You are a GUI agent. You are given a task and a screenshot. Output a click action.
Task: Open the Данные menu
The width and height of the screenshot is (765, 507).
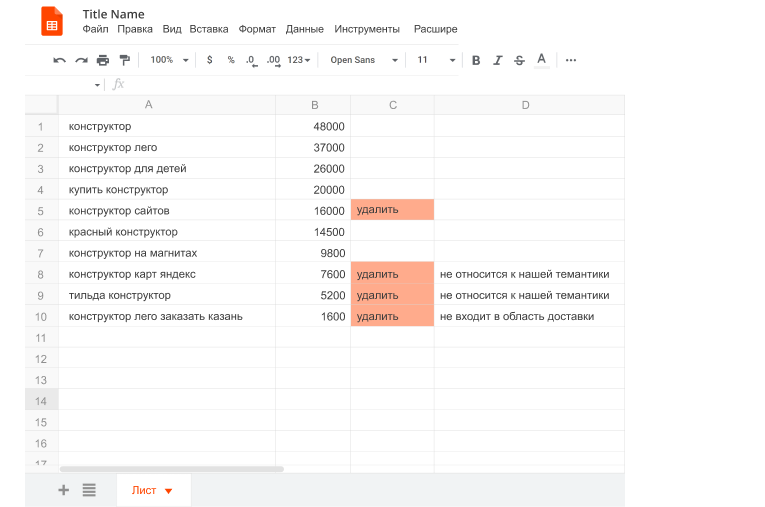point(304,29)
